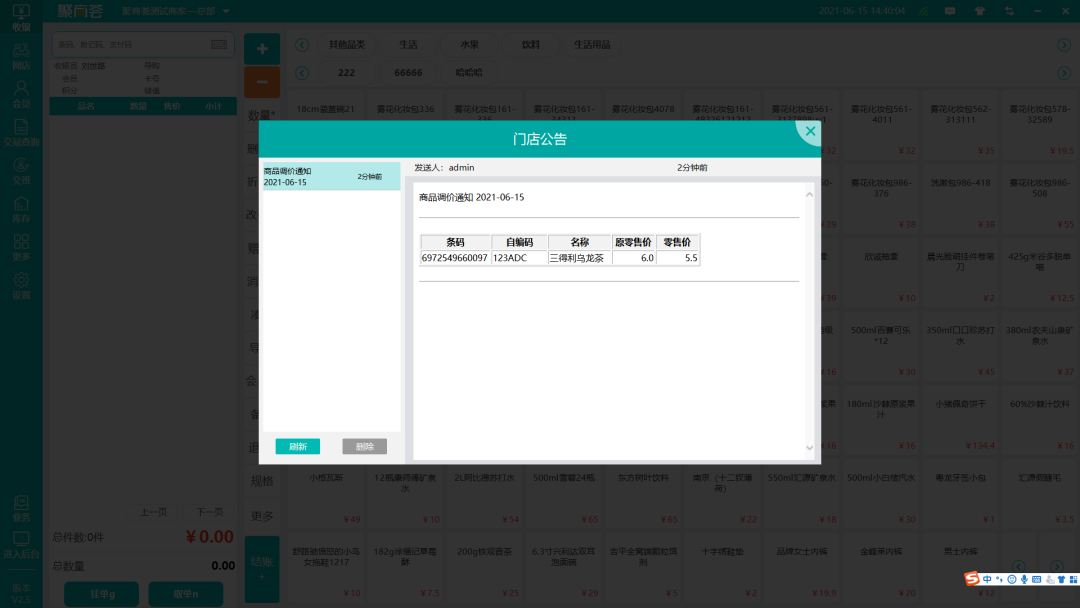
Task: Close the 门店公告 dialog
Action: click(x=810, y=131)
